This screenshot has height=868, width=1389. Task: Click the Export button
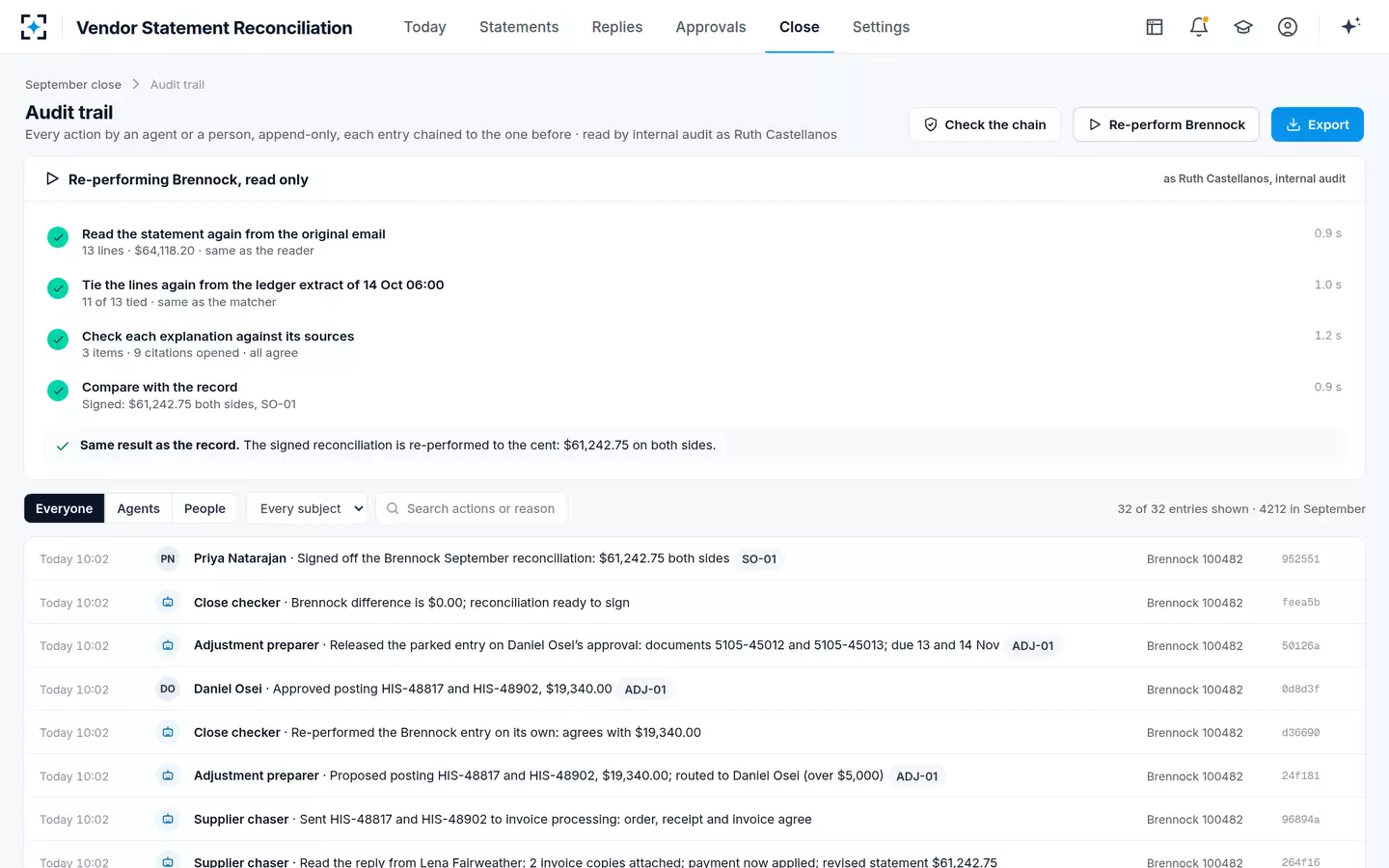(x=1318, y=124)
